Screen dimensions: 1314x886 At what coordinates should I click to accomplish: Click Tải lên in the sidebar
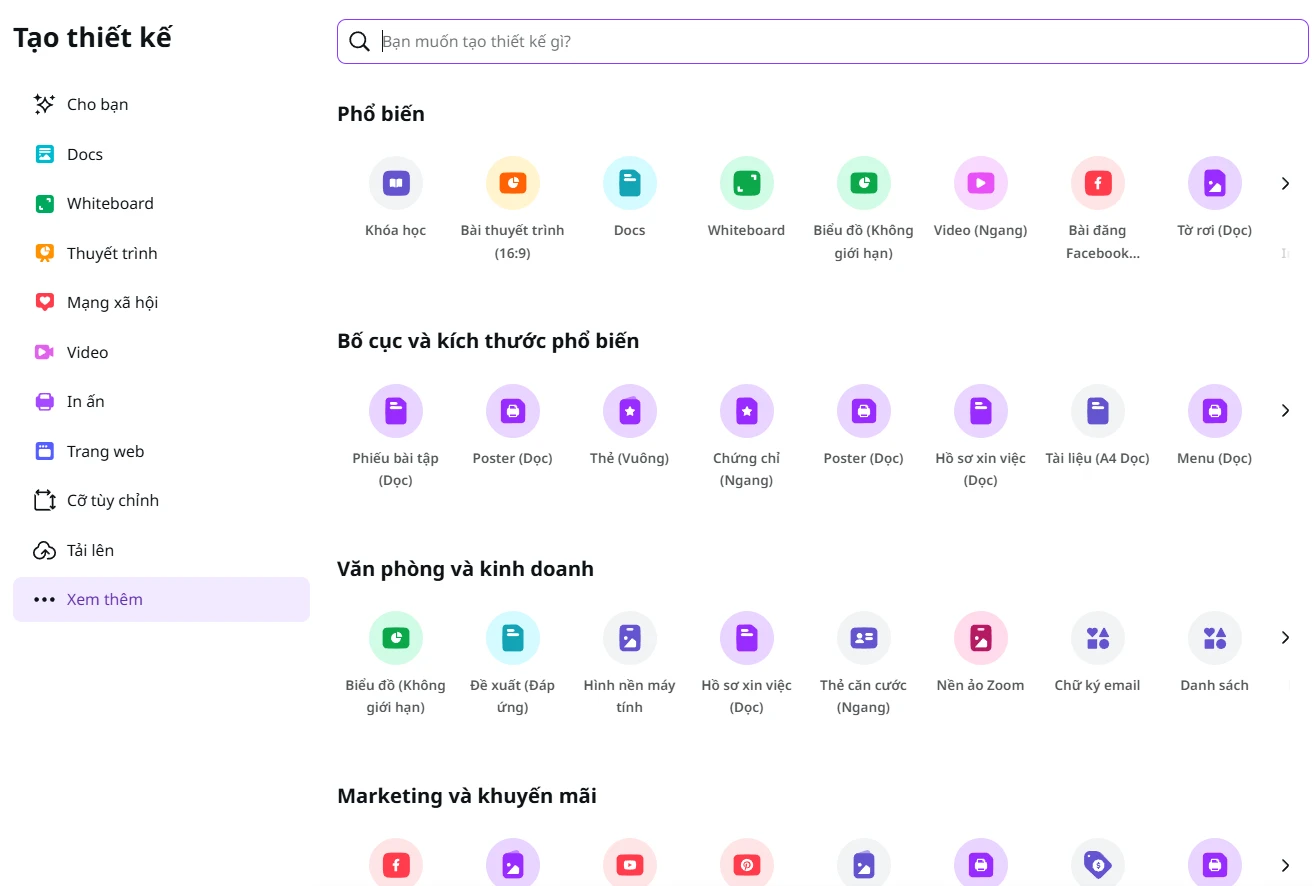161,550
